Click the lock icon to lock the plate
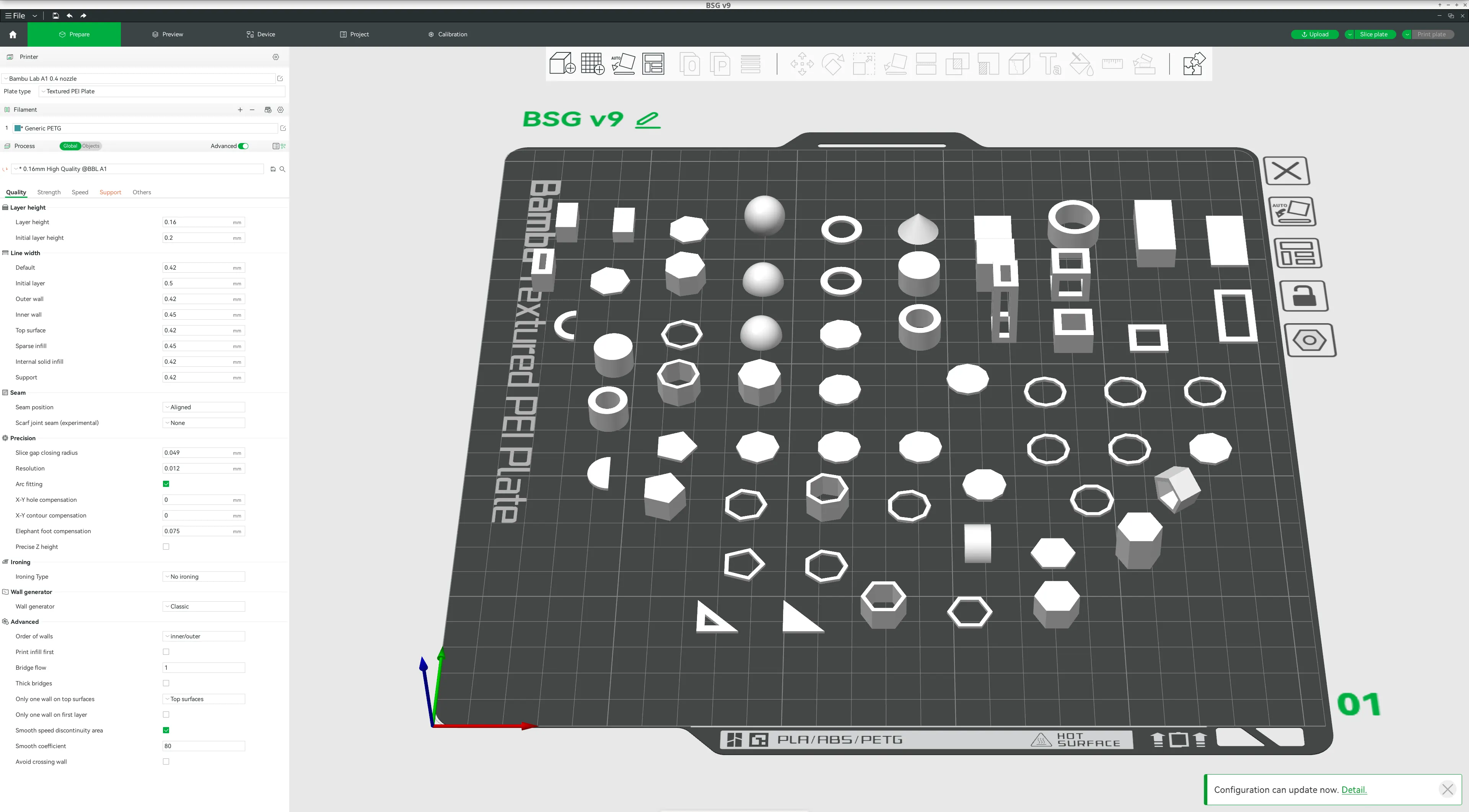Image resolution: width=1469 pixels, height=812 pixels. click(x=1305, y=296)
